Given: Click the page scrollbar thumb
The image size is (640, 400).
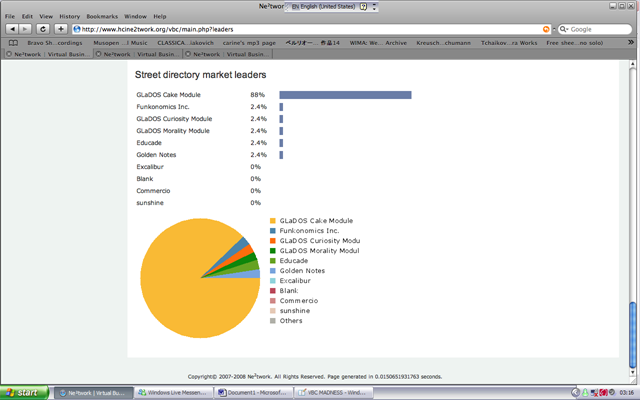Looking at the screenshot, I should coord(633,335).
